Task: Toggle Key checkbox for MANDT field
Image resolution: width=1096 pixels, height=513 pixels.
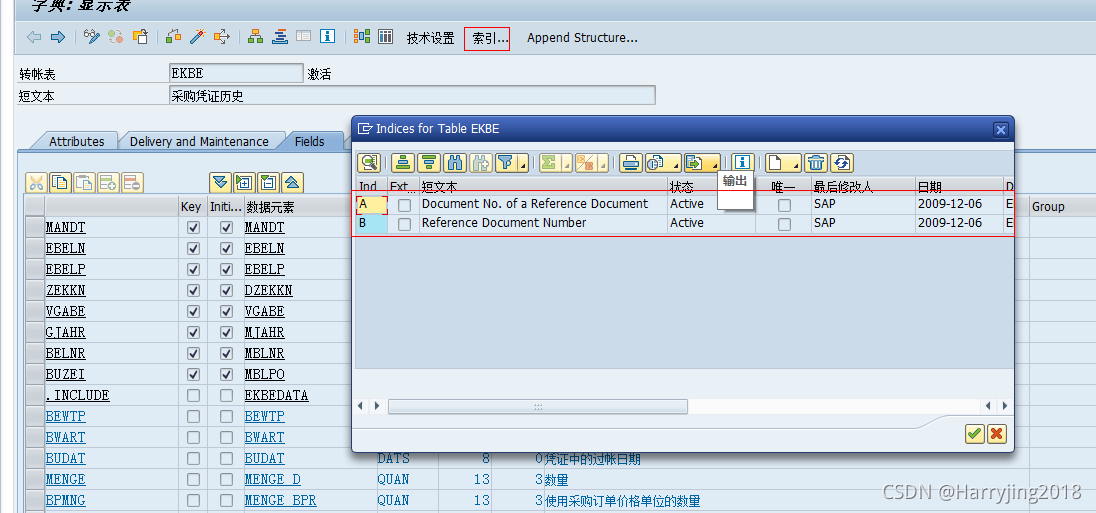Action: pyautogui.click(x=194, y=228)
